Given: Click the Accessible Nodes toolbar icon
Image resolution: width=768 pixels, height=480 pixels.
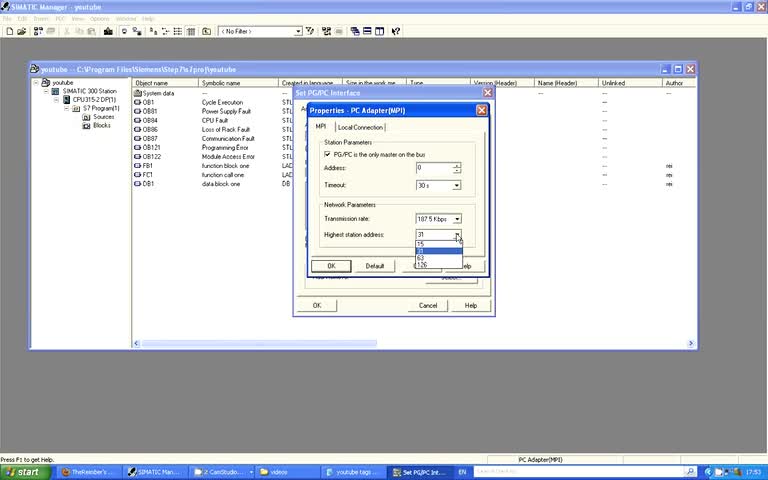Looking at the screenshot, I should [x=38, y=31].
